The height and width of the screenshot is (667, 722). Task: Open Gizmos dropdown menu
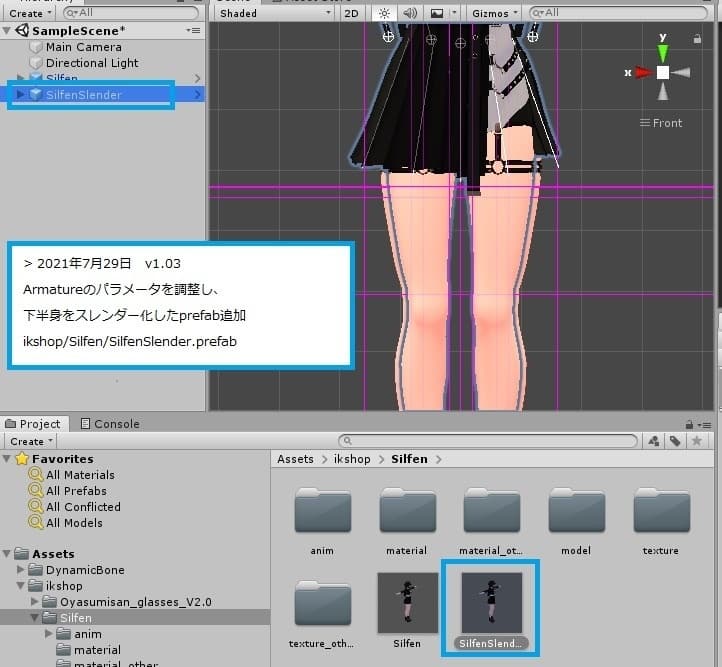pos(496,13)
